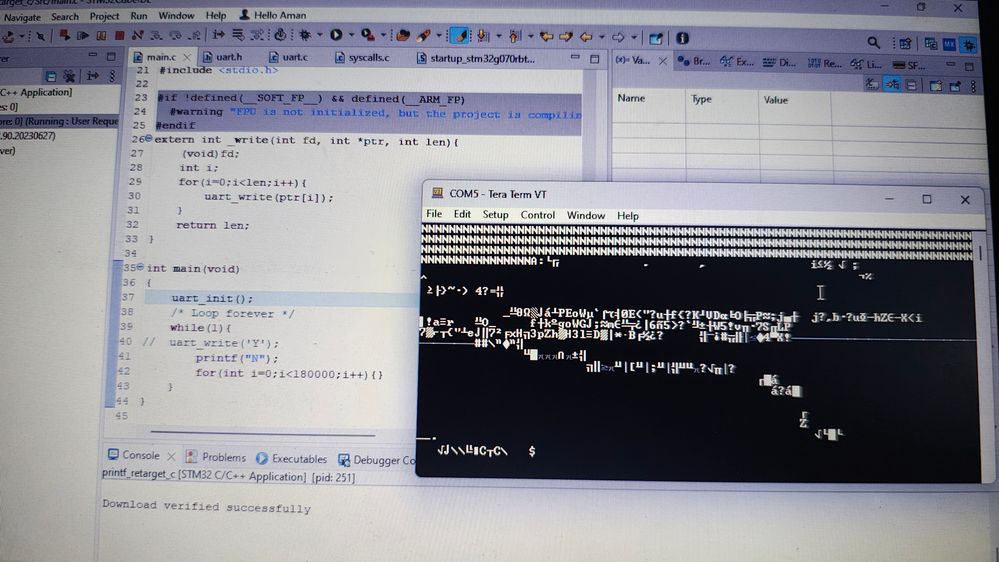Click the Step Return icon
The width and height of the screenshot is (999, 562).
(195, 36)
